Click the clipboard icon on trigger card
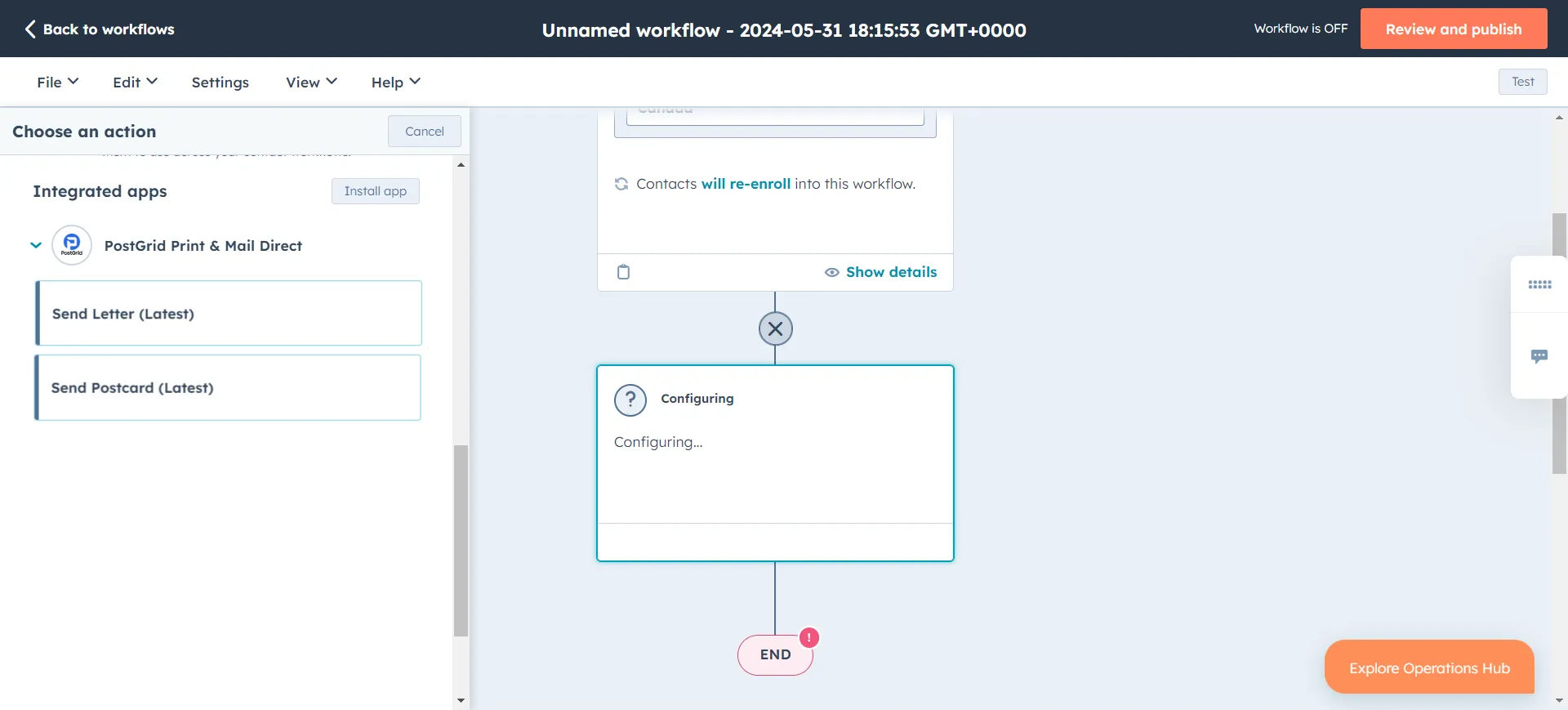 [x=623, y=272]
